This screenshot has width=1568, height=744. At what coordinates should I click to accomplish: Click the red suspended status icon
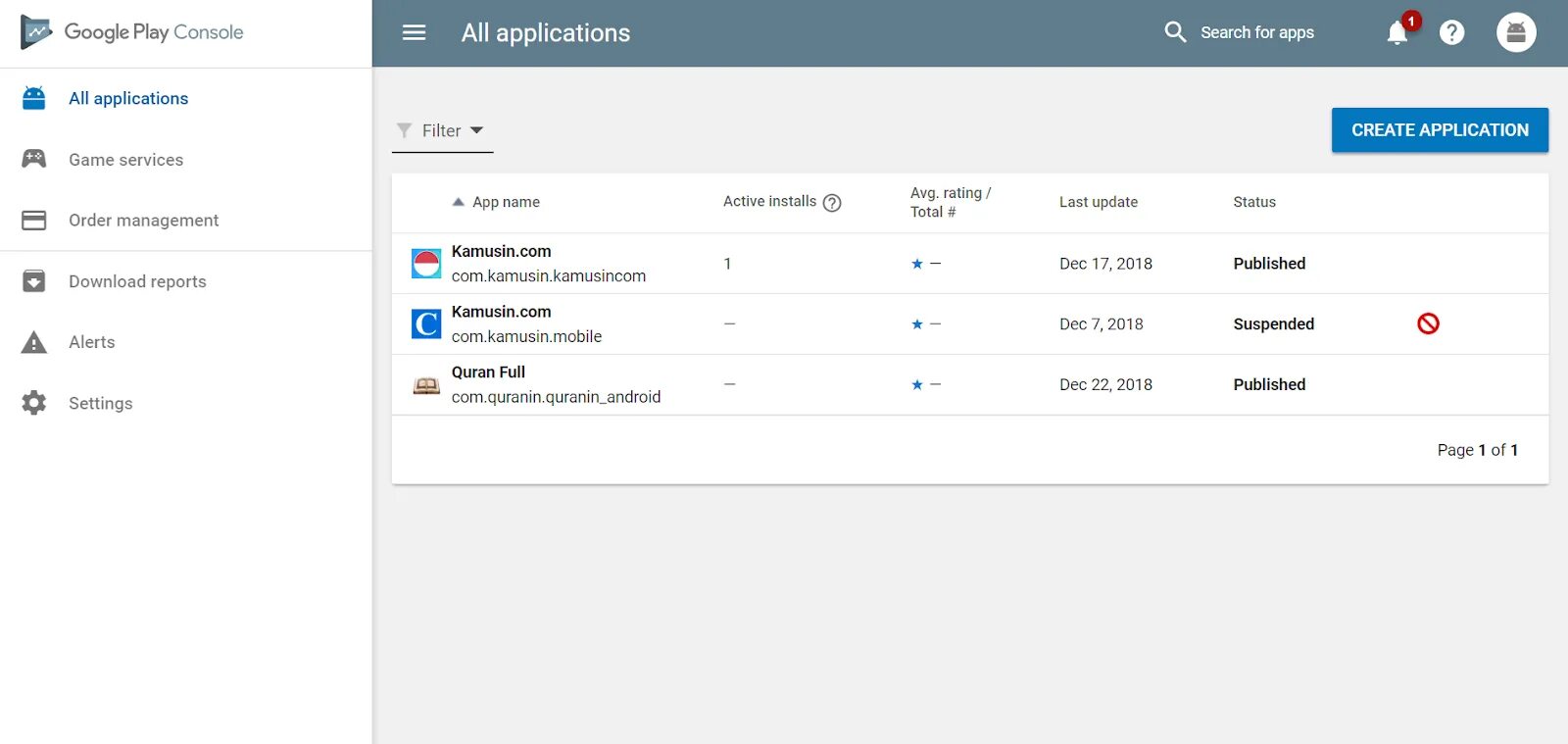coord(1428,323)
